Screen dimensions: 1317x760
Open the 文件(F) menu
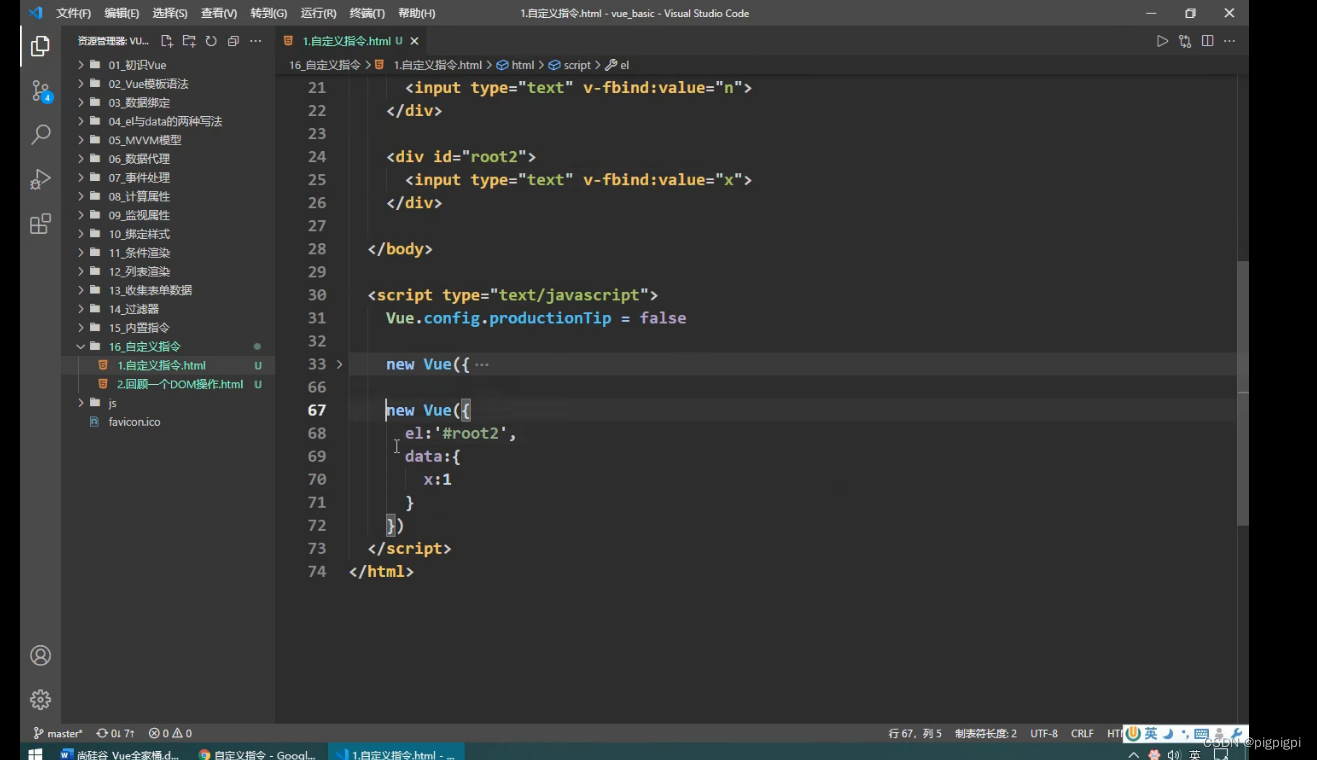click(74, 13)
